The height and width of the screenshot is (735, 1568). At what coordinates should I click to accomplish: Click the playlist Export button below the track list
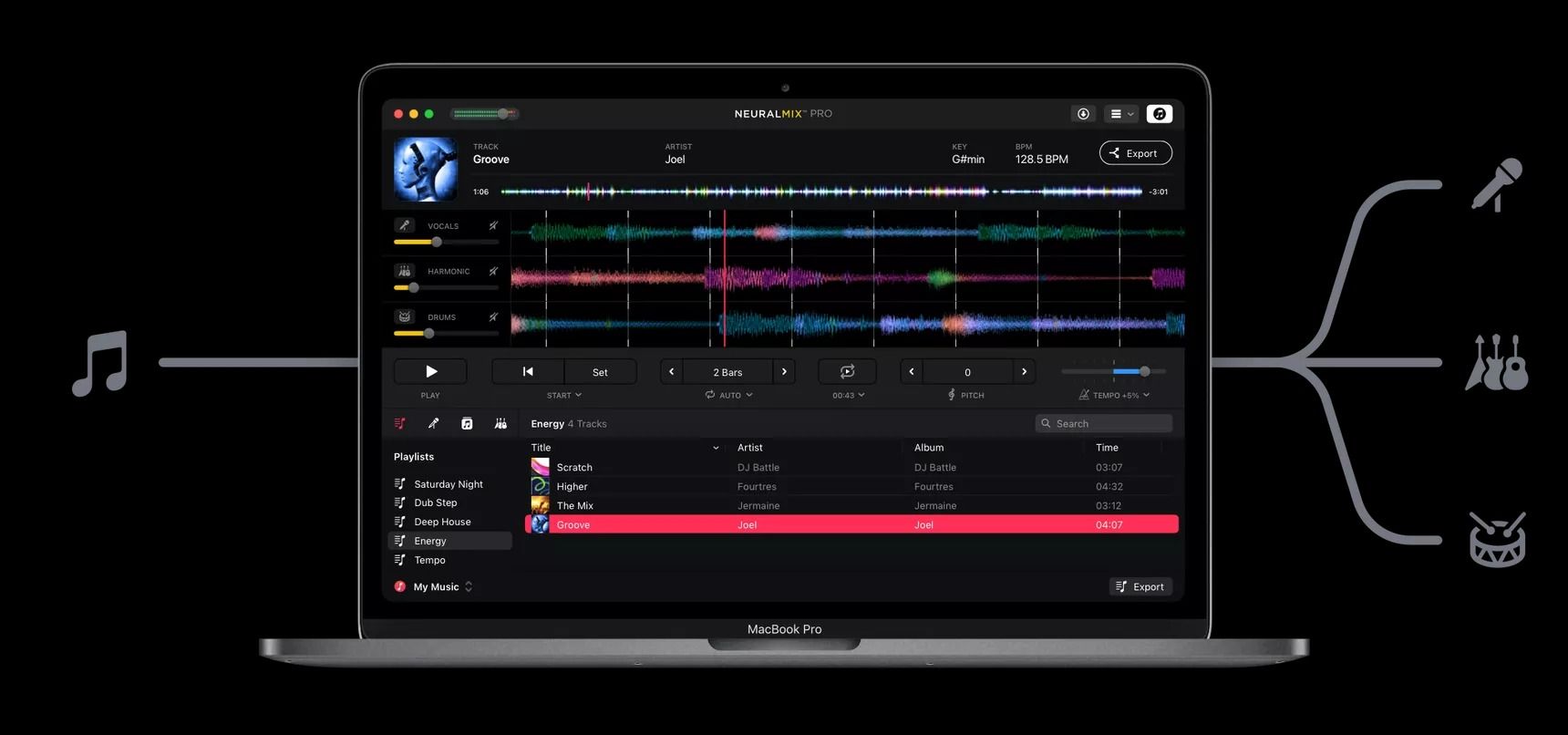coord(1140,586)
